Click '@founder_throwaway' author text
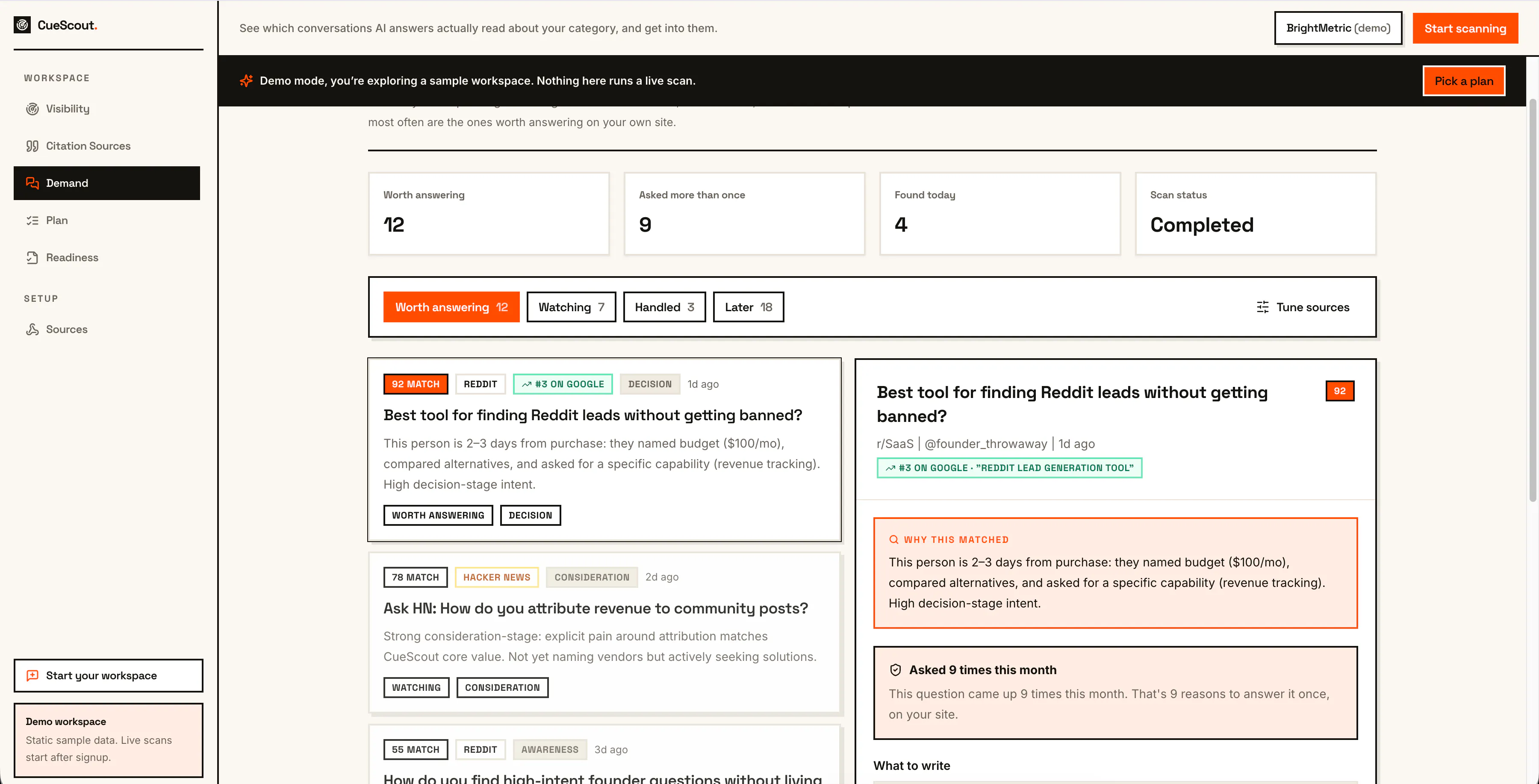The width and height of the screenshot is (1539, 784). point(986,444)
